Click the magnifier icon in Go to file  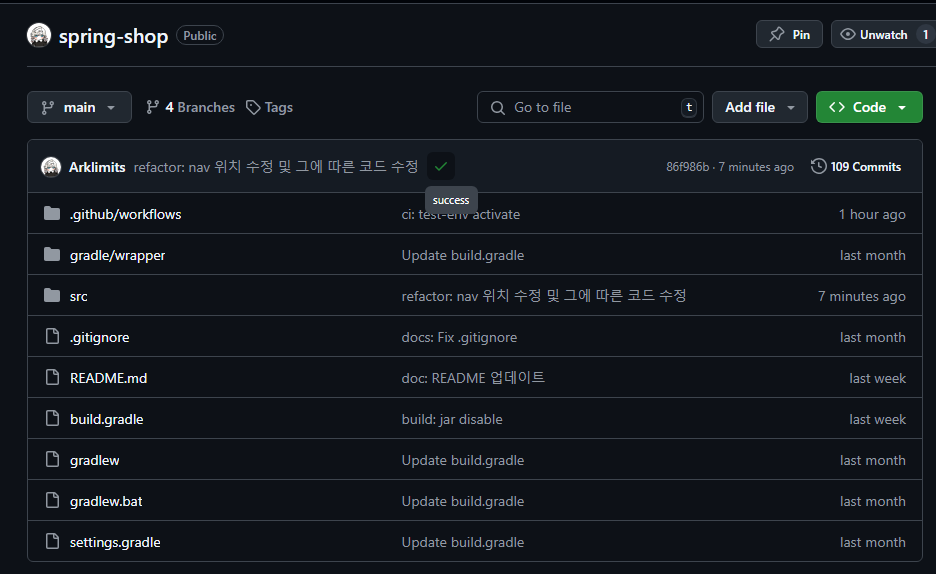tap(497, 107)
